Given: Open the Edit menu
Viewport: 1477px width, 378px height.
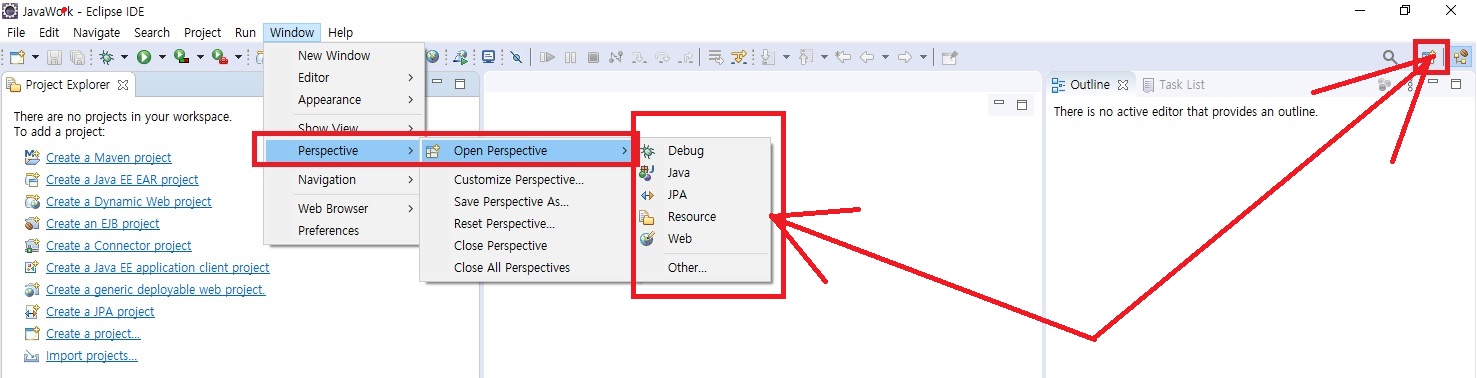Looking at the screenshot, I should (49, 32).
